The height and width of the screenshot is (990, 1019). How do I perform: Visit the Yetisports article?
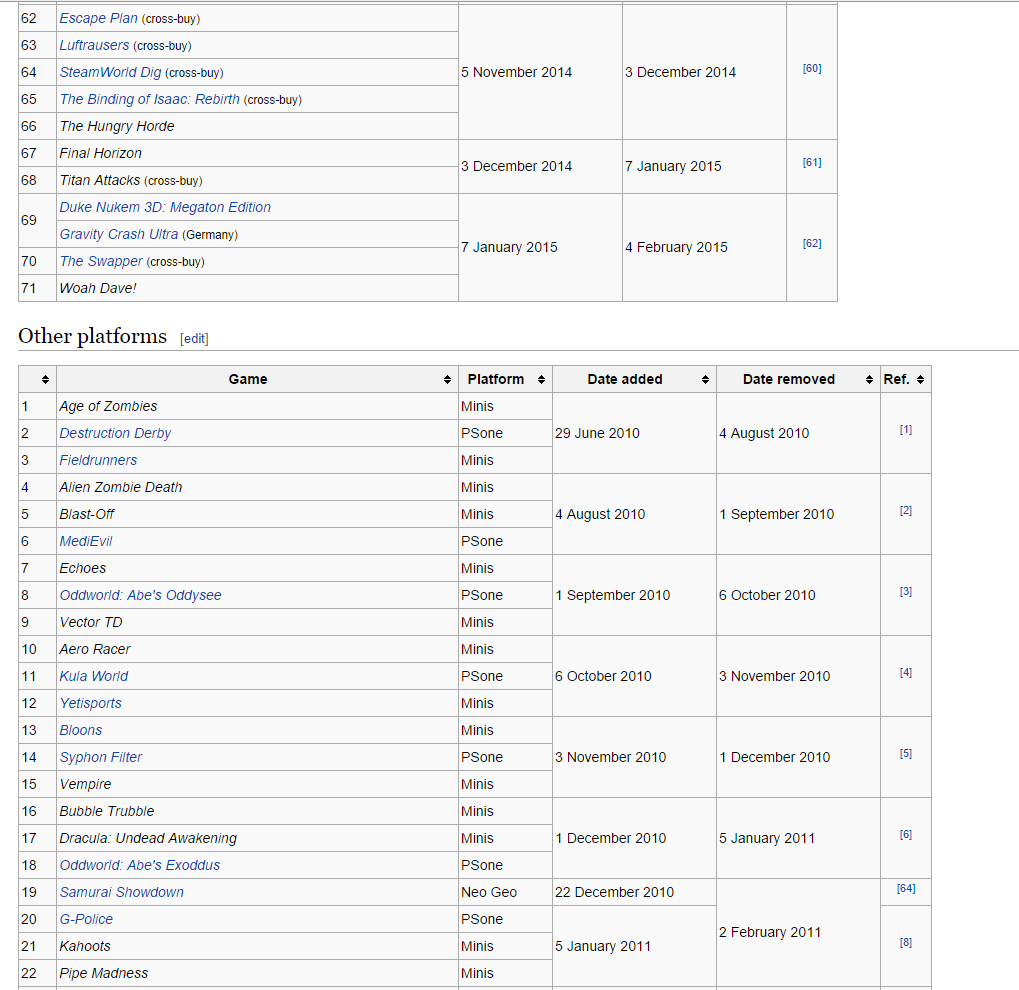click(x=90, y=703)
